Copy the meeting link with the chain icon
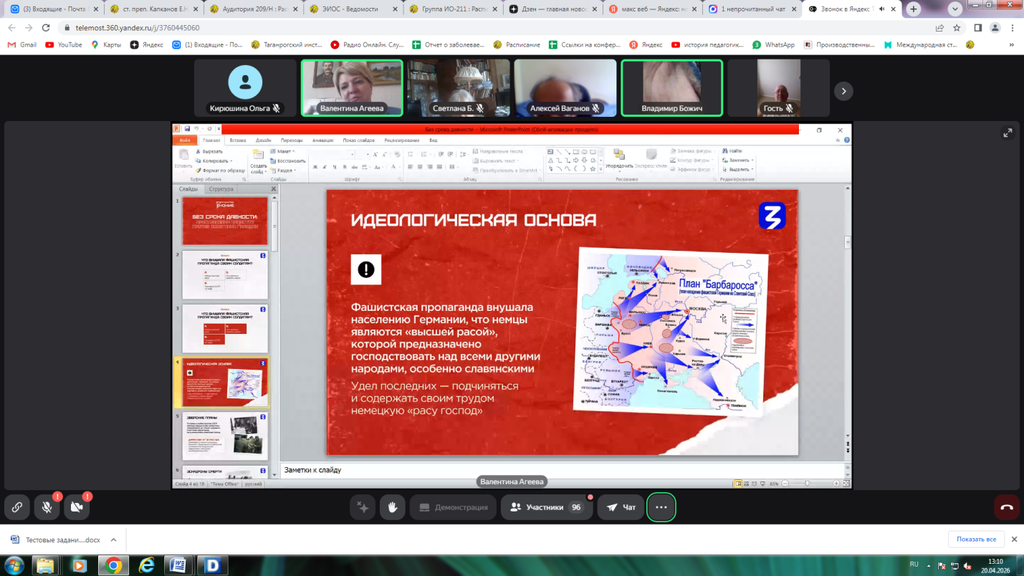1024x576 pixels. click(17, 507)
